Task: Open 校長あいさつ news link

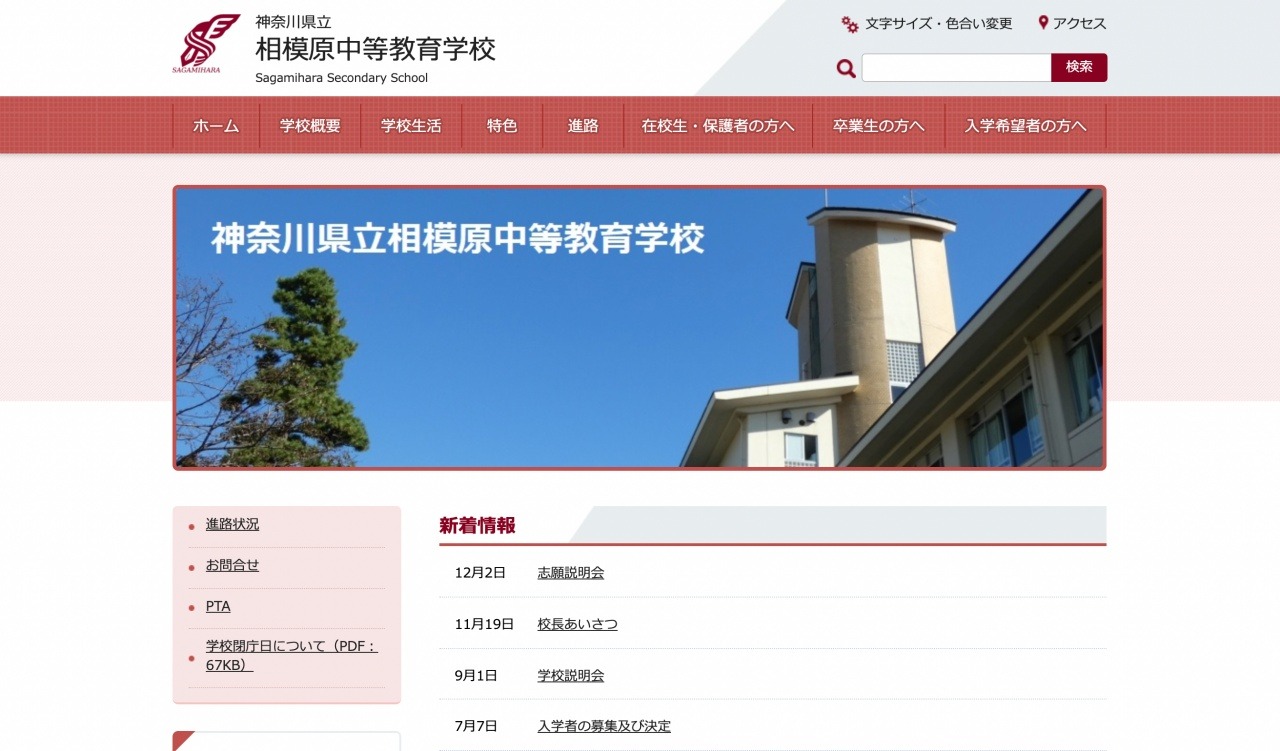Action: [x=578, y=624]
